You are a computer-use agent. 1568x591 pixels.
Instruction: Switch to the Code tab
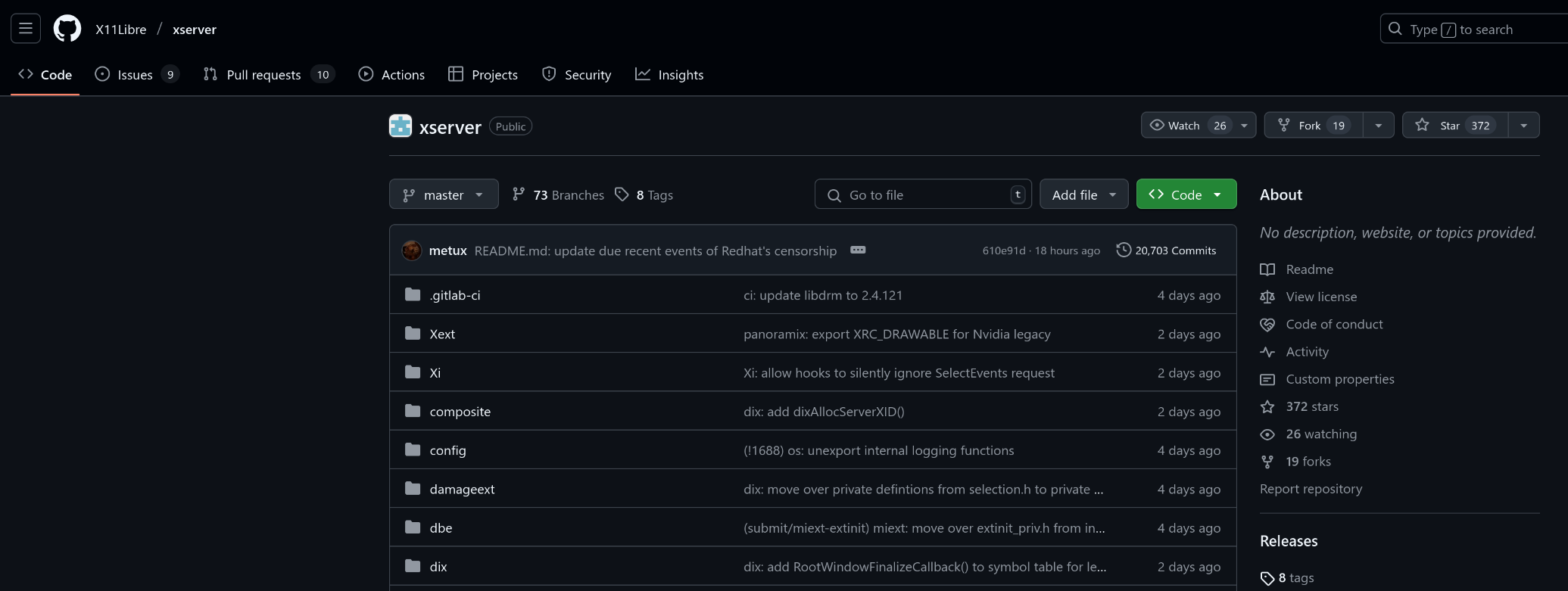pos(45,74)
